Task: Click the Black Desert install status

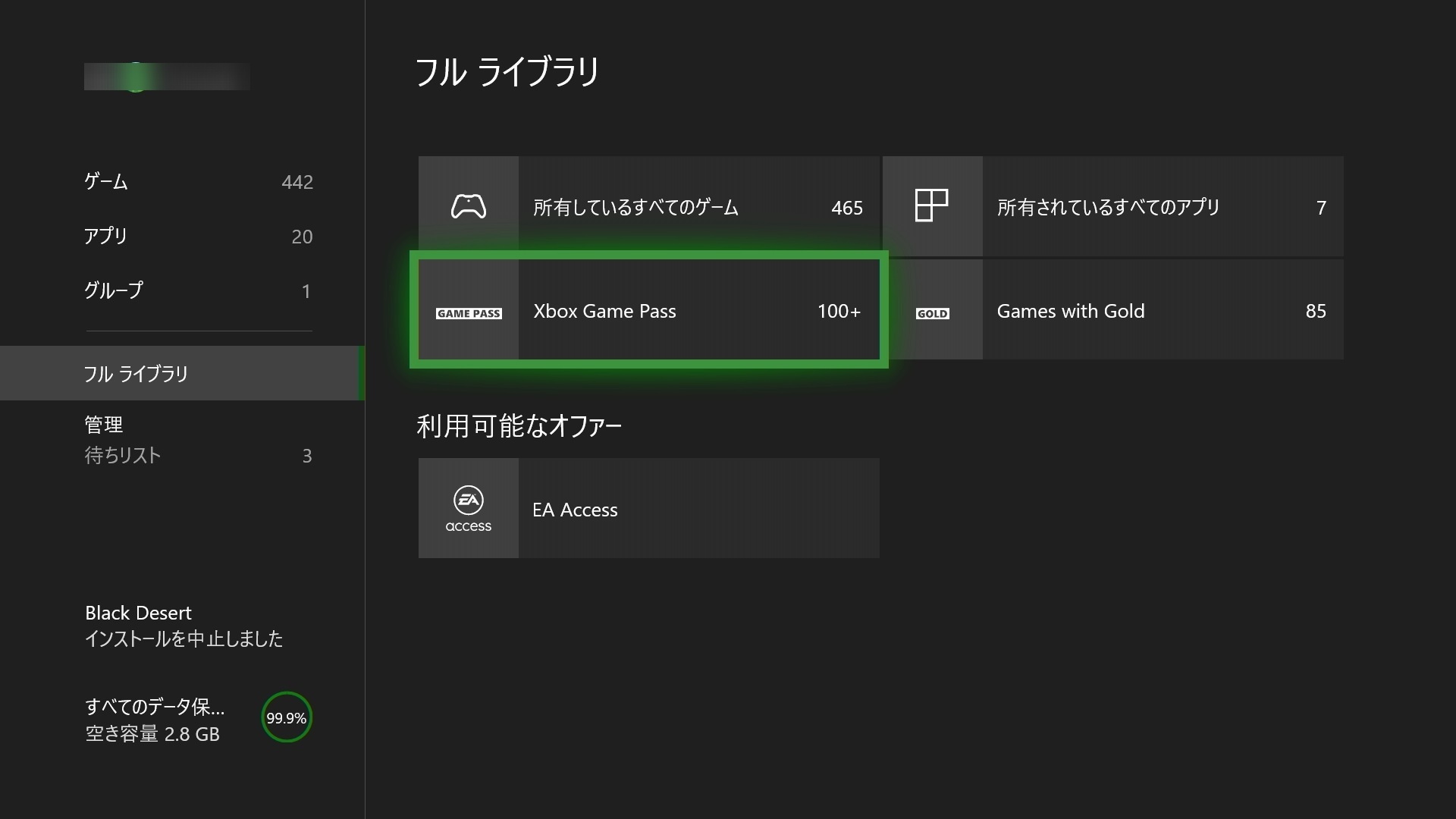Action: [184, 626]
